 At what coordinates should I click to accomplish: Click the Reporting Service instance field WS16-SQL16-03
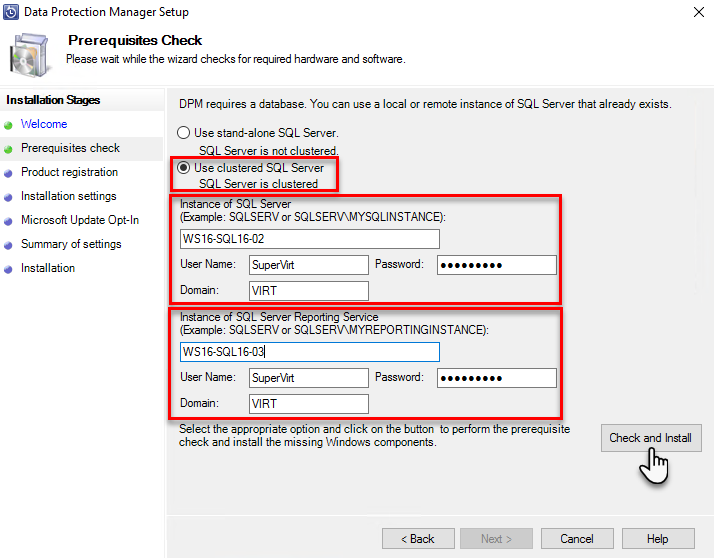[310, 352]
